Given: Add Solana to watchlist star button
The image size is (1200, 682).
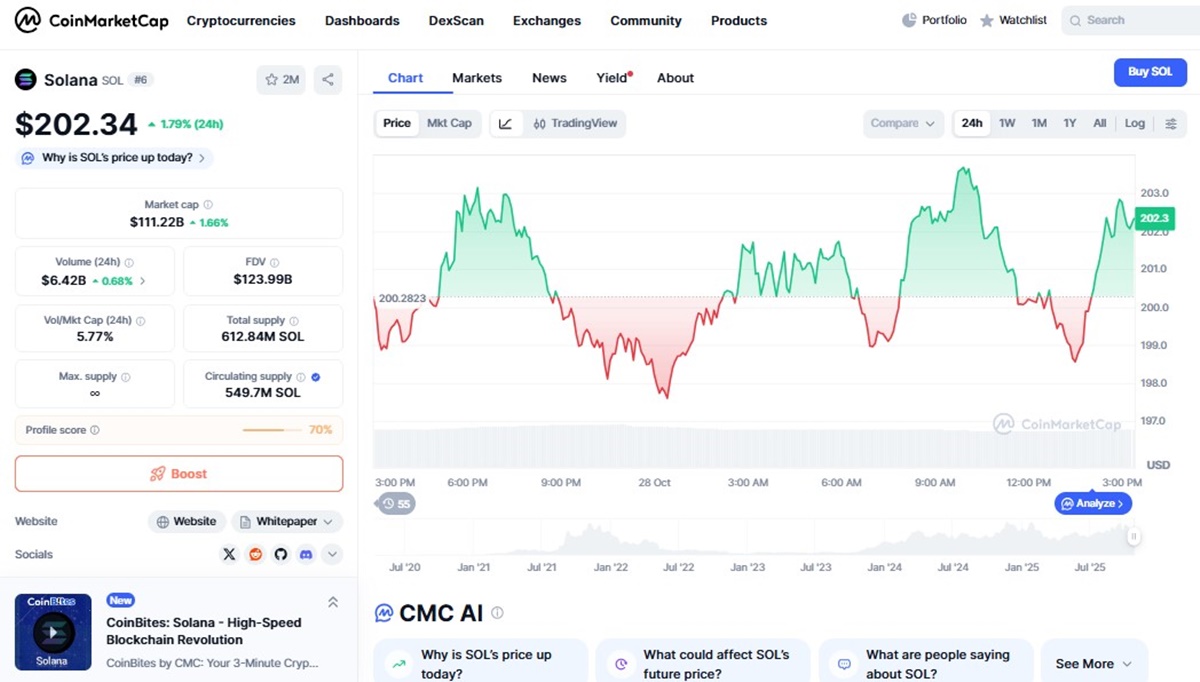Looking at the screenshot, I should [281, 80].
